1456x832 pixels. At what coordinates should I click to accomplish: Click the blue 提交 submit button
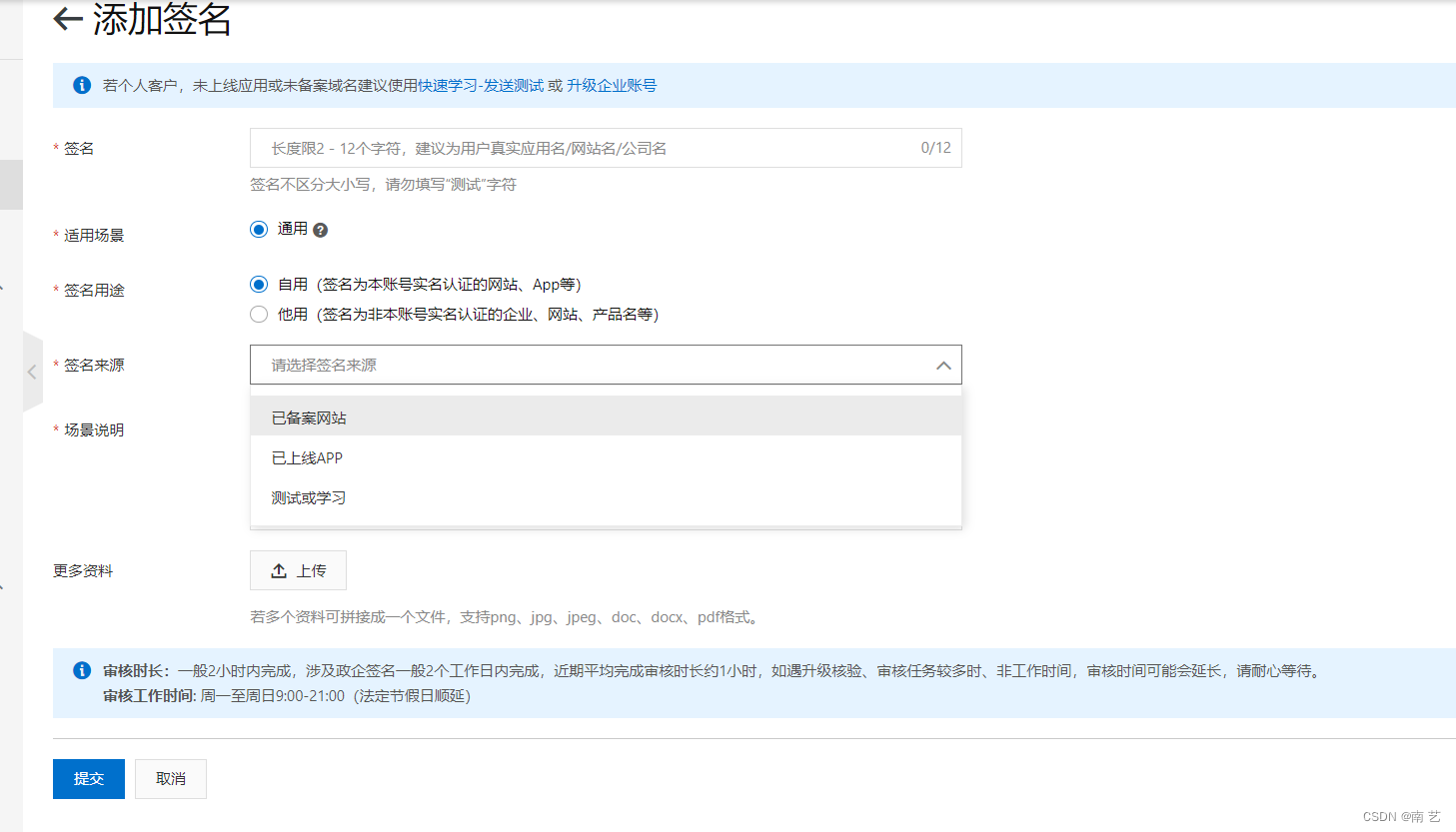[89, 779]
